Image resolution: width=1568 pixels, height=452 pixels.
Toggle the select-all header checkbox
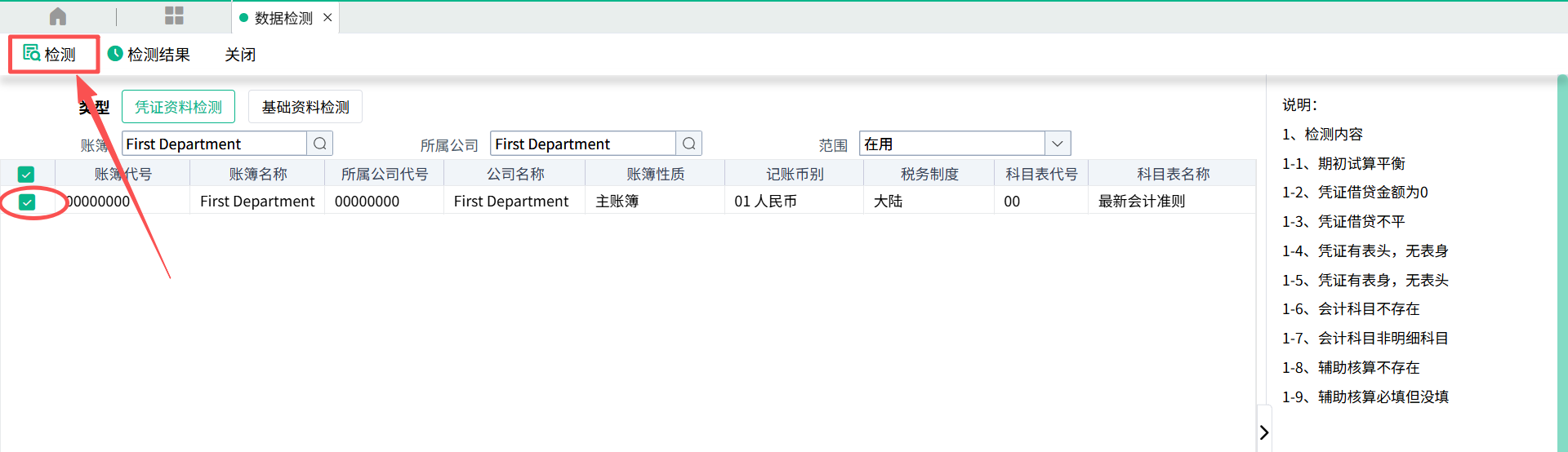tap(26, 174)
